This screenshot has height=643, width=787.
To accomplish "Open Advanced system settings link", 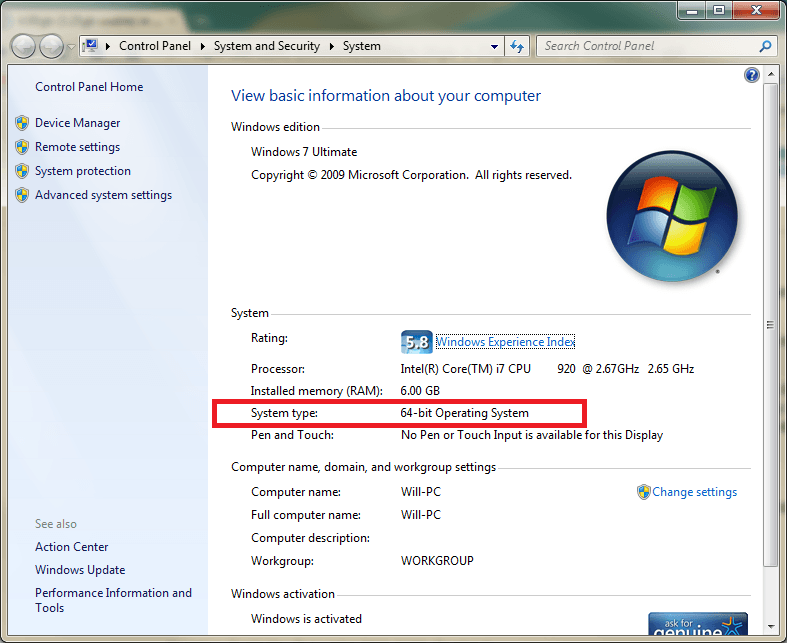I will (103, 195).
